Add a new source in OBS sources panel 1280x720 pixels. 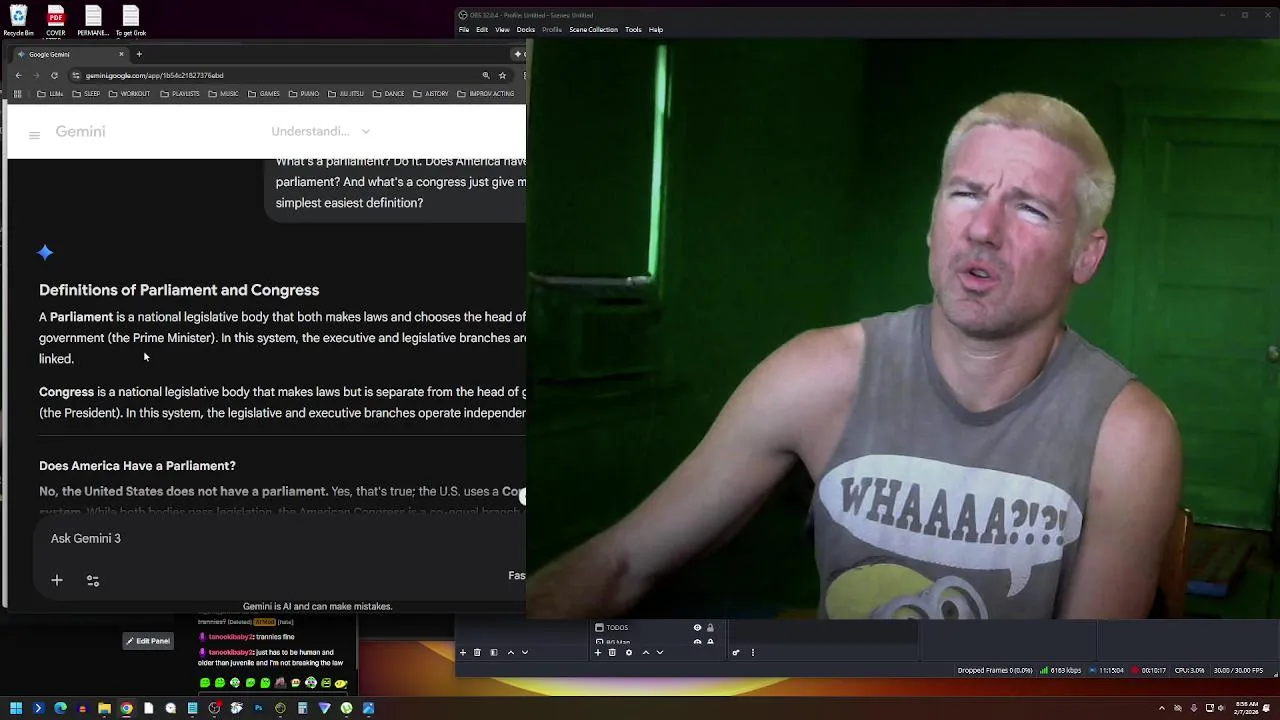598,652
